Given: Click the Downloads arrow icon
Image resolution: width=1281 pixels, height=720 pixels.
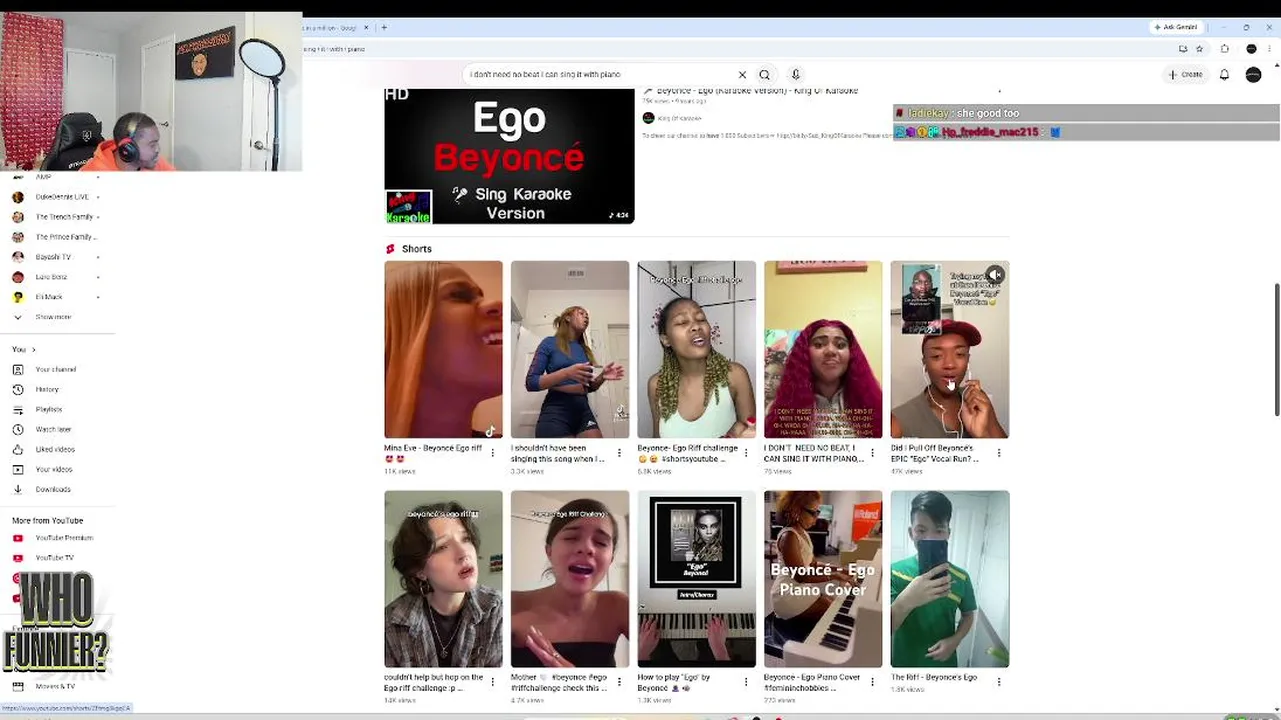Looking at the screenshot, I should pyautogui.click(x=17, y=489).
